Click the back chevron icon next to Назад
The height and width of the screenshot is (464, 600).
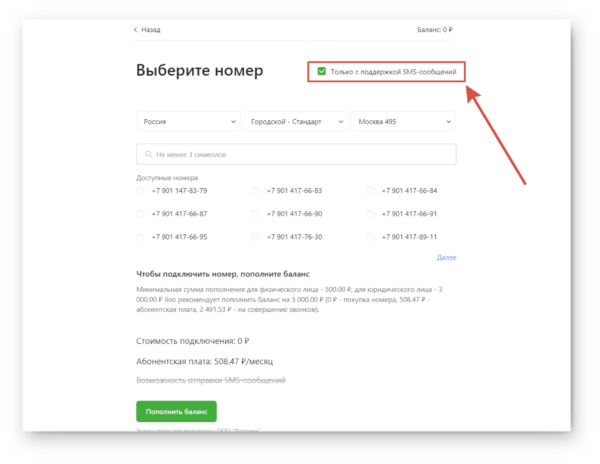click(x=135, y=29)
